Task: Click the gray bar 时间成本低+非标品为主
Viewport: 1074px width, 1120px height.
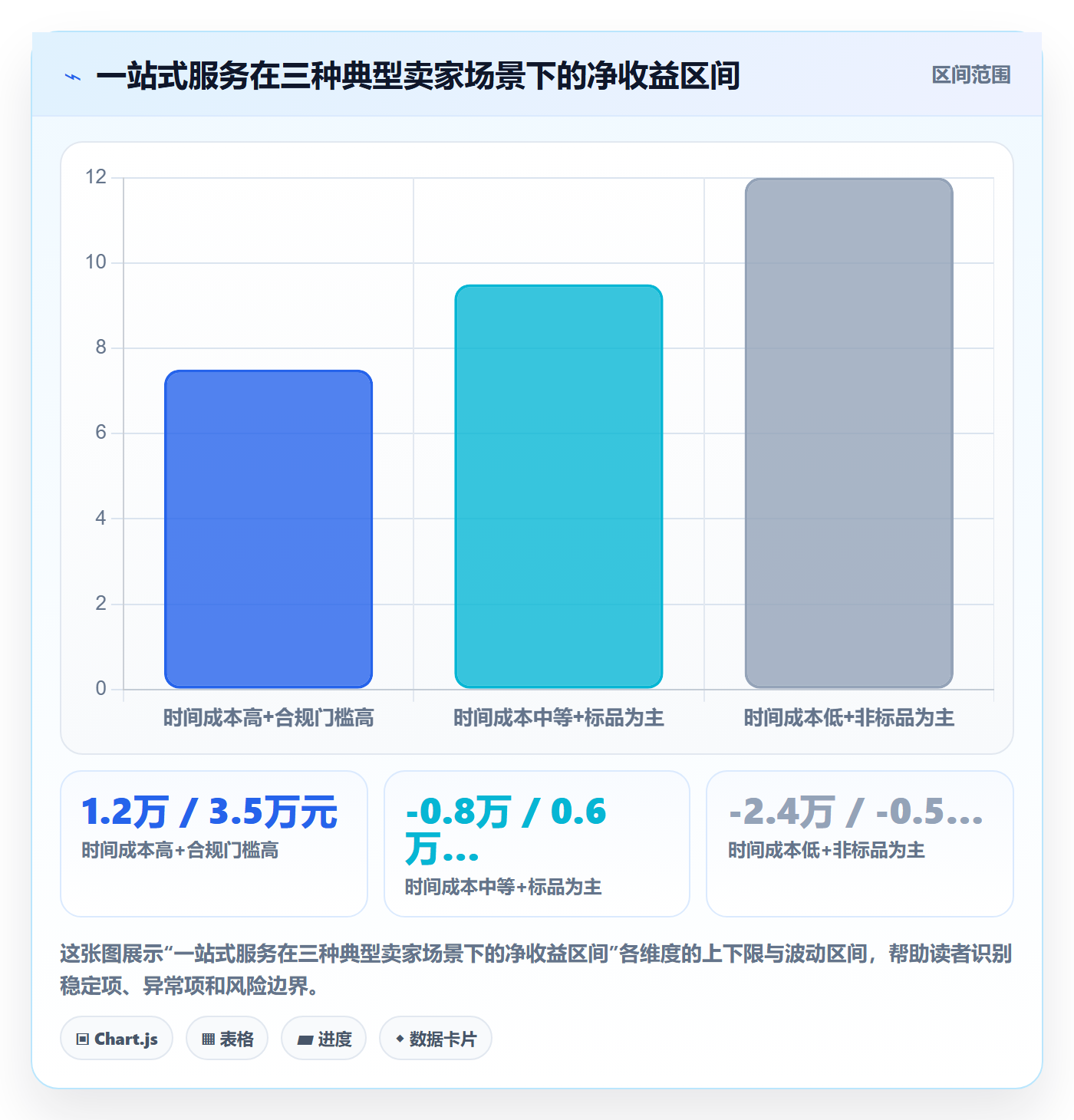Action: 849,433
